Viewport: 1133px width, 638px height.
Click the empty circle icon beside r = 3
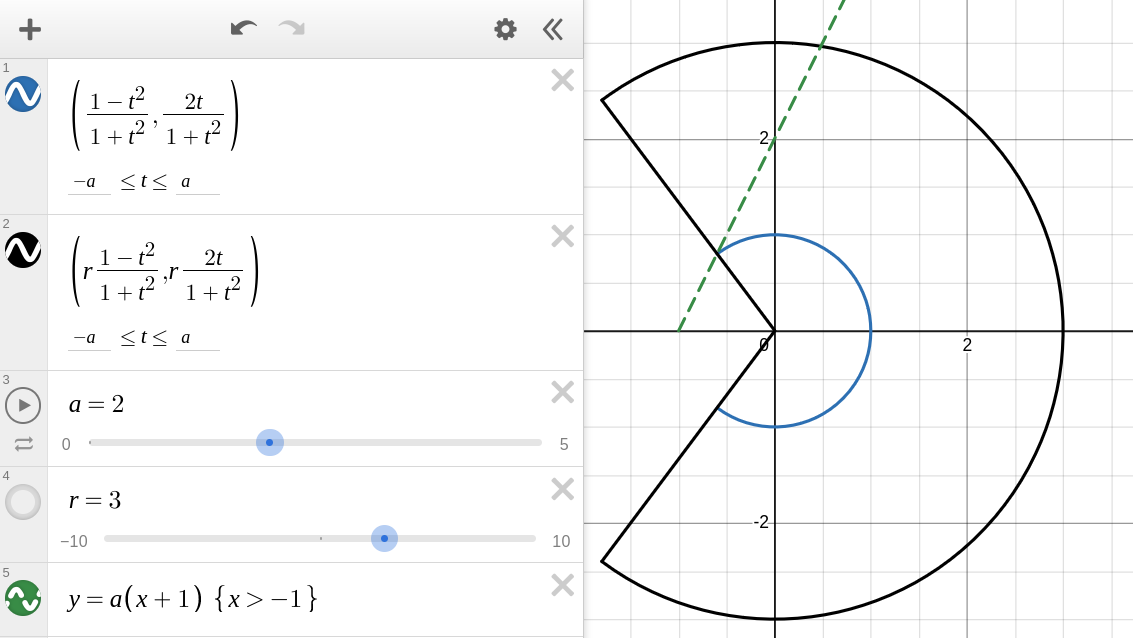tap(23, 502)
